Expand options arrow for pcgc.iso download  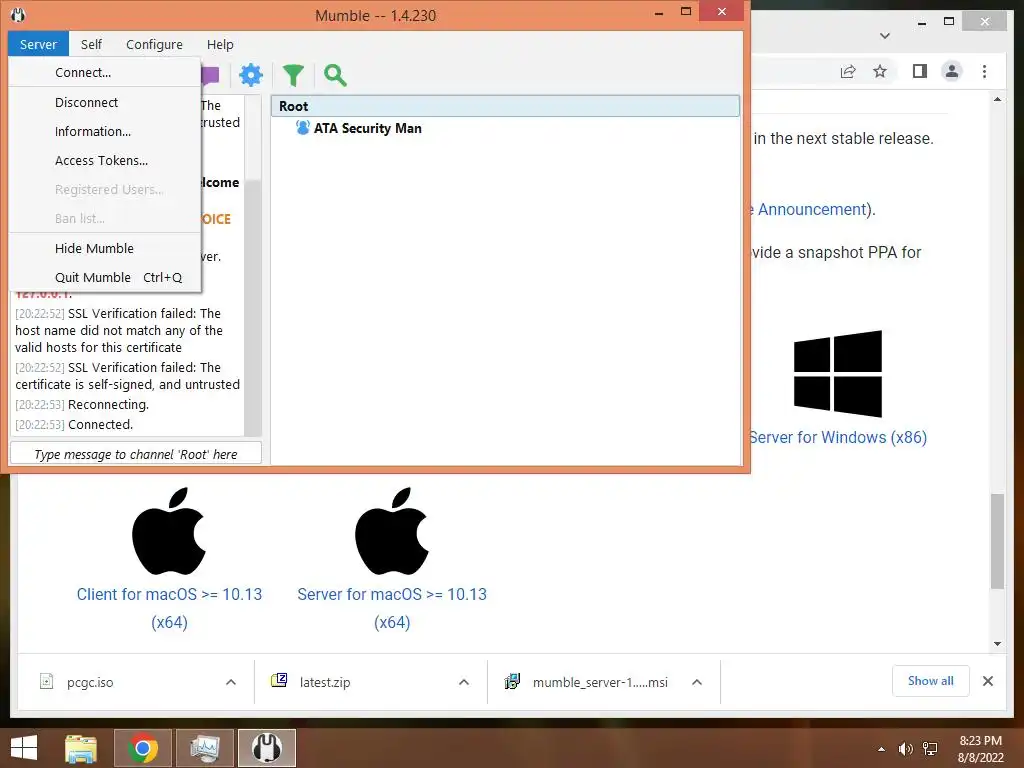pyautogui.click(x=231, y=682)
